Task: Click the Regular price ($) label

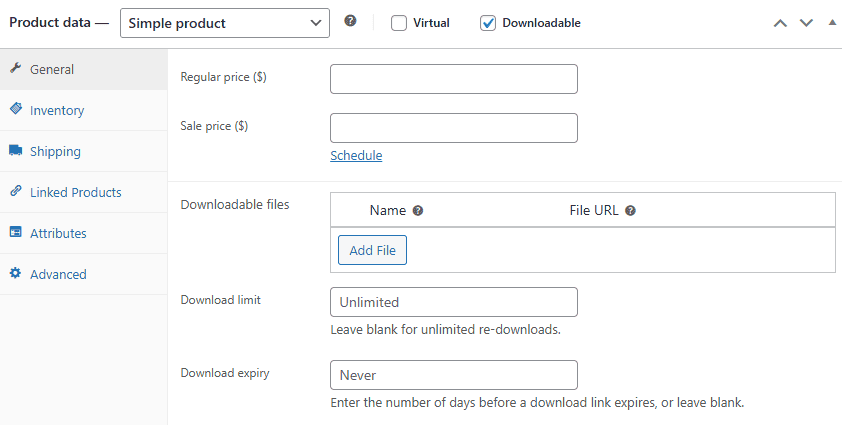Action: click(223, 77)
